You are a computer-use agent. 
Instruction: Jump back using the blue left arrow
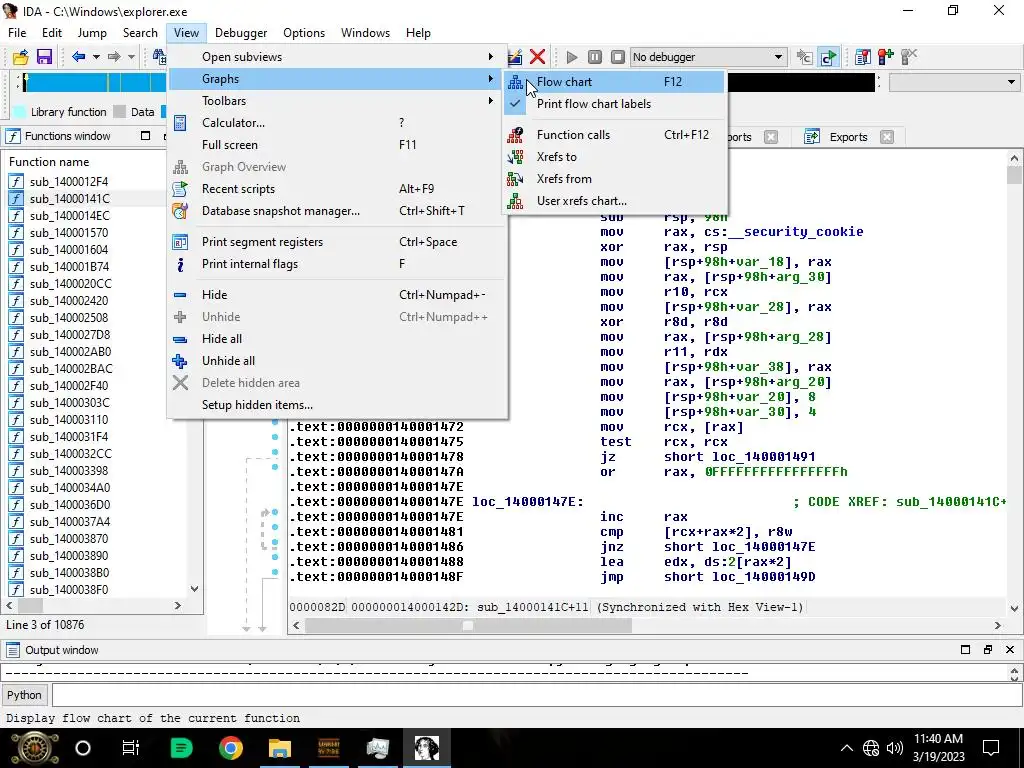pyautogui.click(x=78, y=57)
